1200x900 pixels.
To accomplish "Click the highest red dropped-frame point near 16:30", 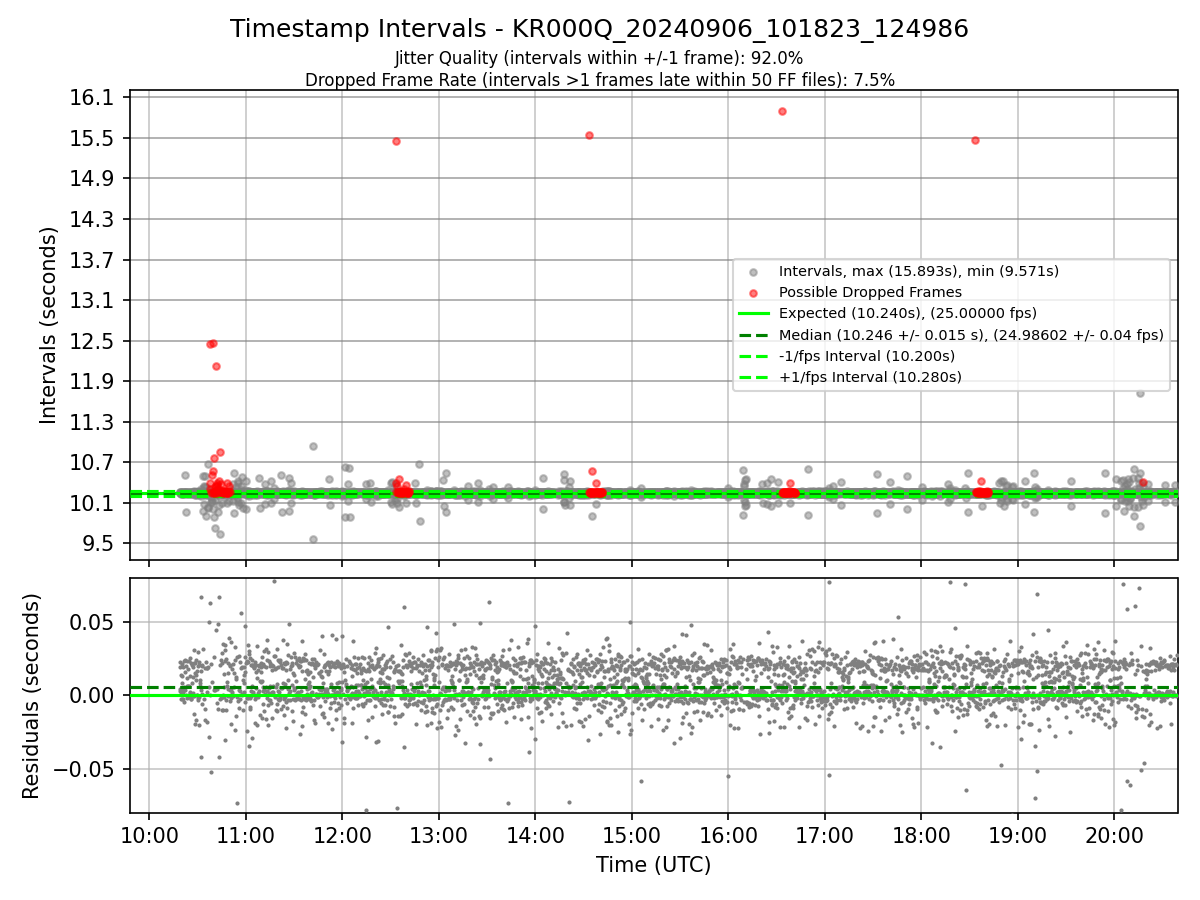I will click(x=782, y=111).
